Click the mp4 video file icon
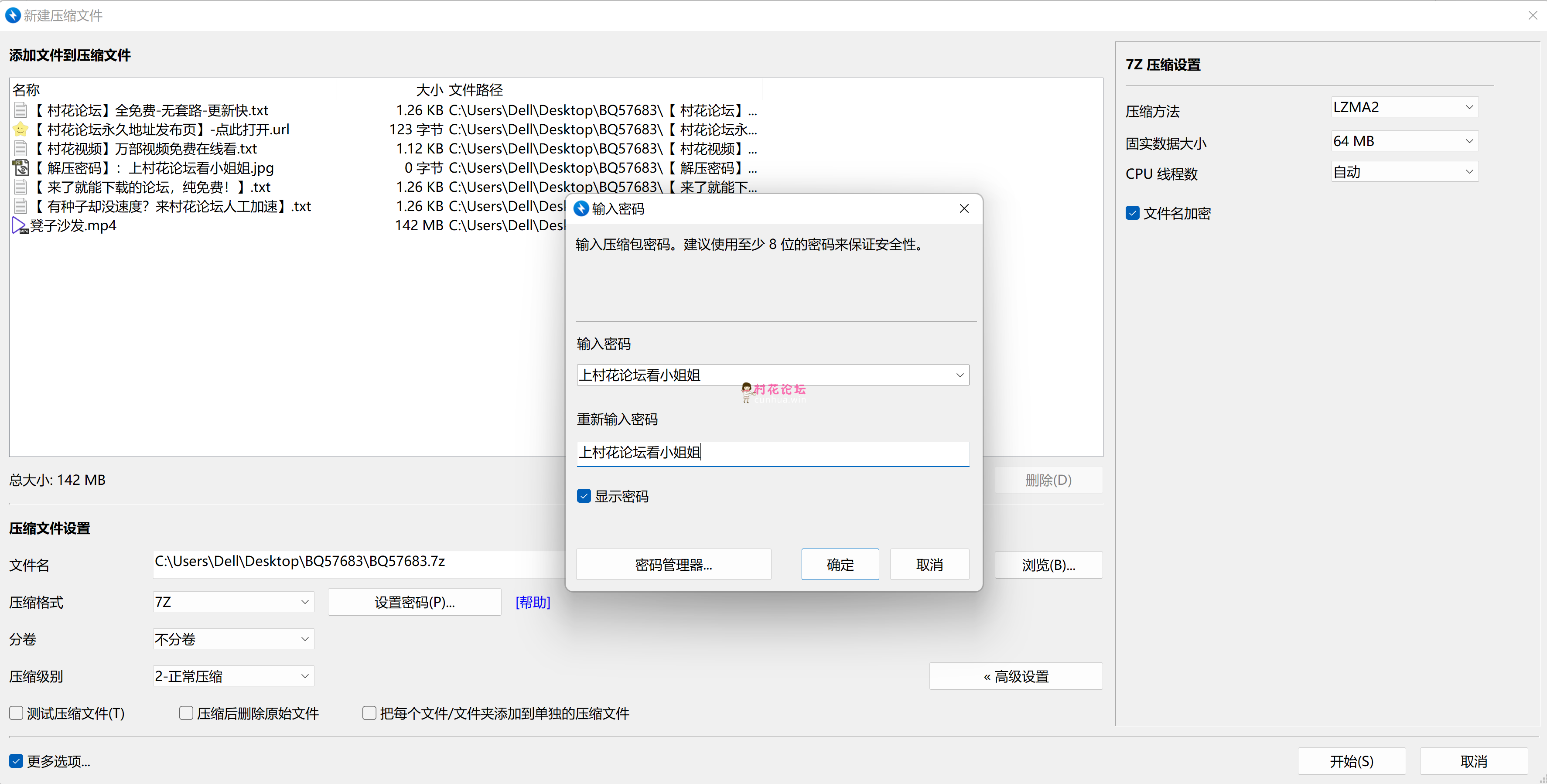Viewport: 1547px width, 784px height. (20, 226)
